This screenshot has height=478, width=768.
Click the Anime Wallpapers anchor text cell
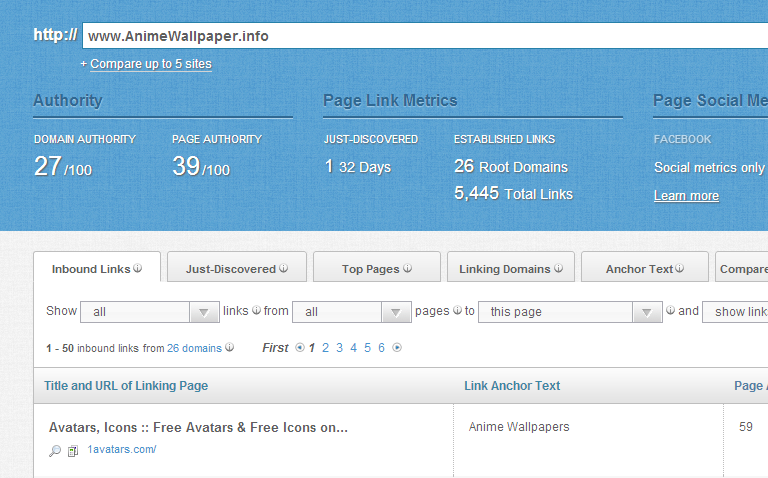(519, 427)
